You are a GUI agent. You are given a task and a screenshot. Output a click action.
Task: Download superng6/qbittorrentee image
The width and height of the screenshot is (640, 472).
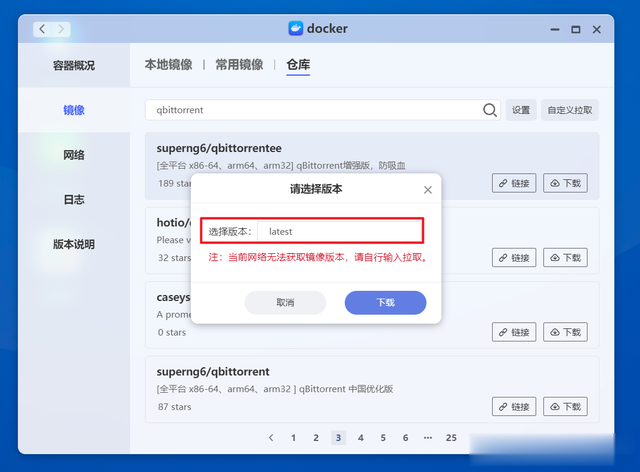click(x=565, y=183)
